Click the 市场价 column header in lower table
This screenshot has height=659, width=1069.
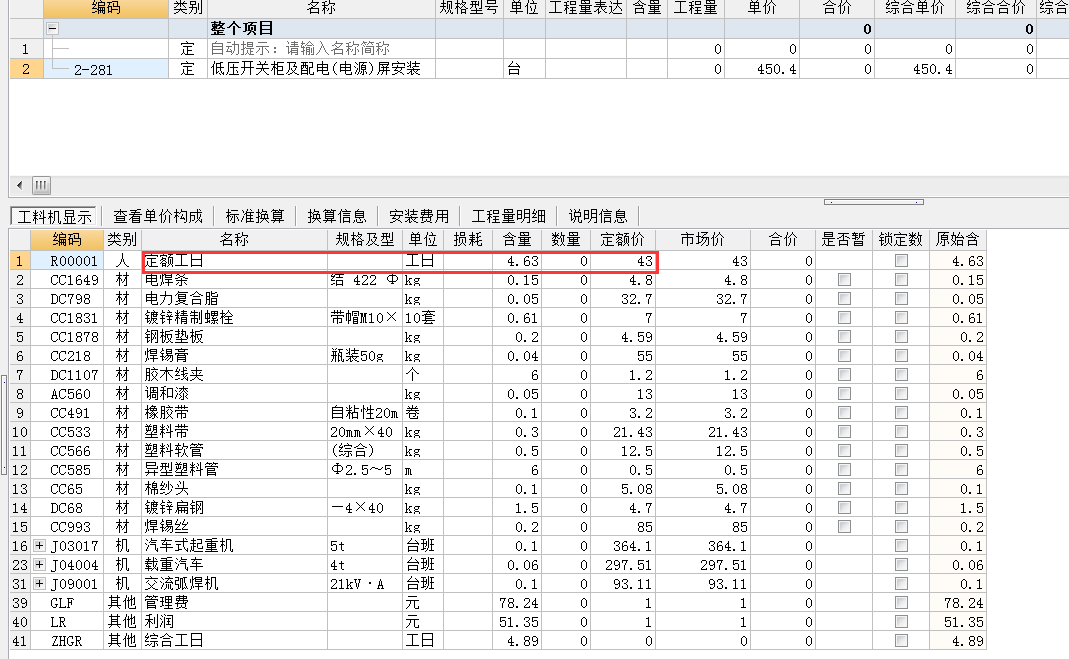[702, 239]
